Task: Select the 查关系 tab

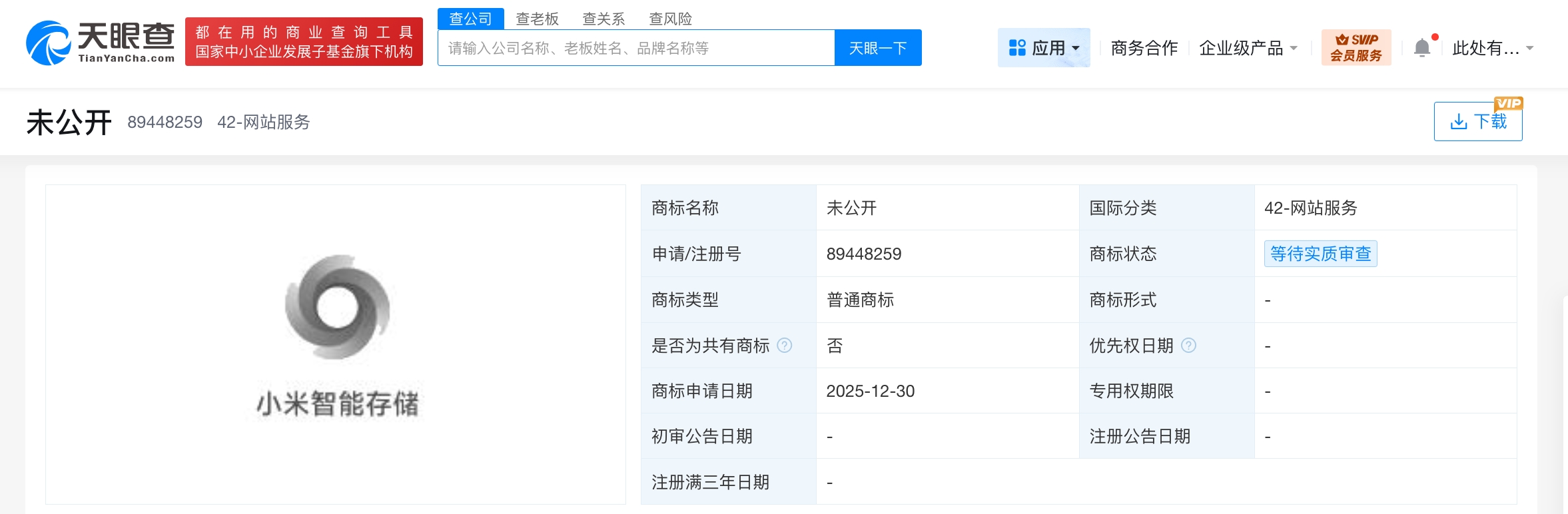Action: [x=603, y=19]
